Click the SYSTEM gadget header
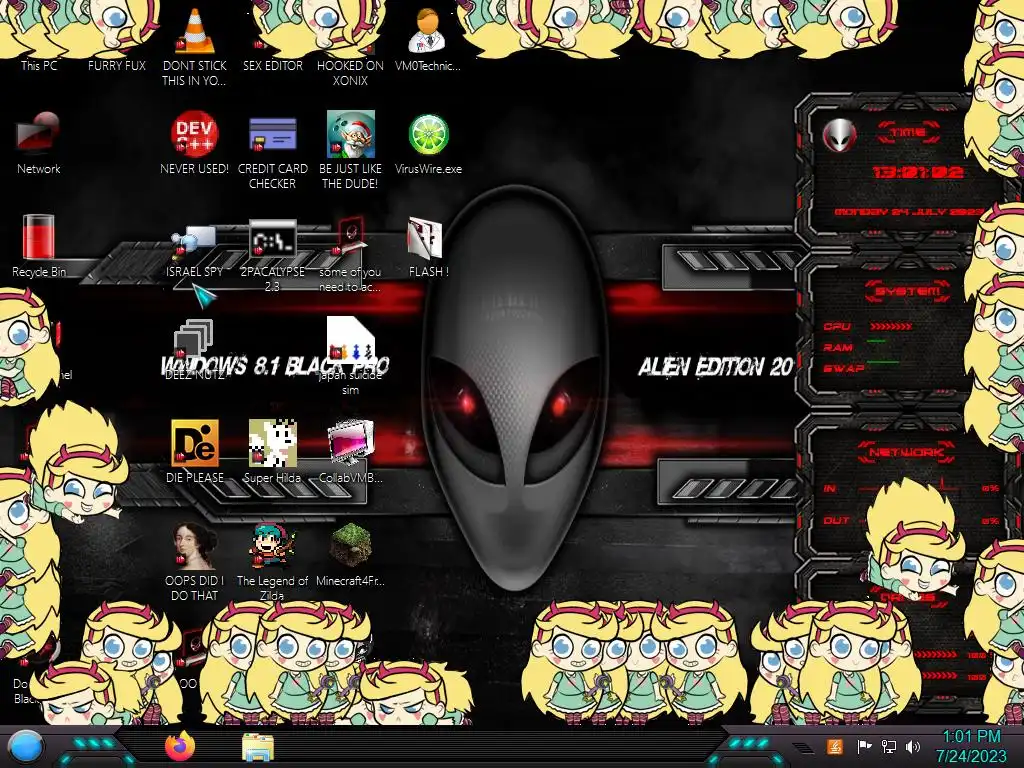 (907, 291)
